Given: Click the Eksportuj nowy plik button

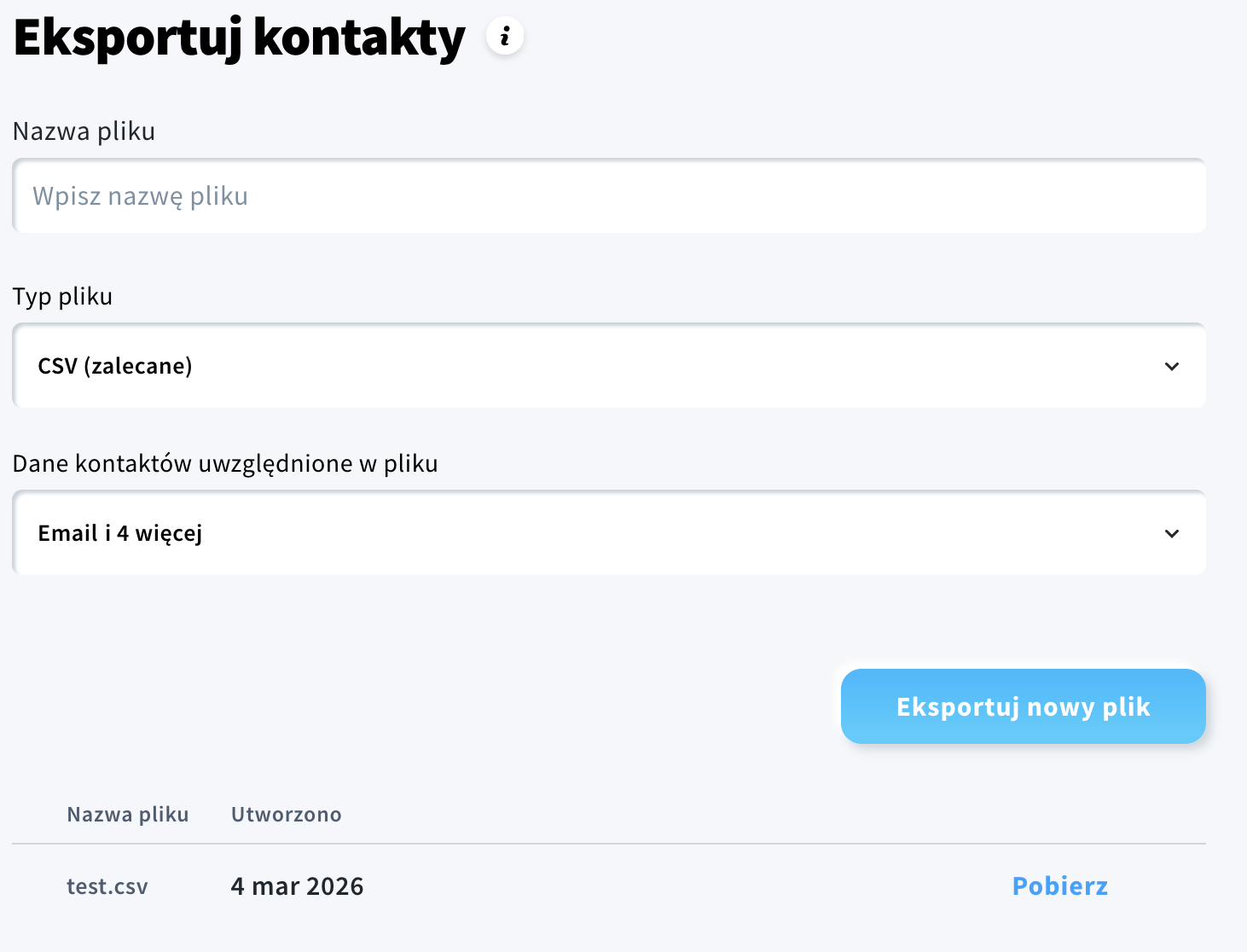Looking at the screenshot, I should [x=1023, y=706].
